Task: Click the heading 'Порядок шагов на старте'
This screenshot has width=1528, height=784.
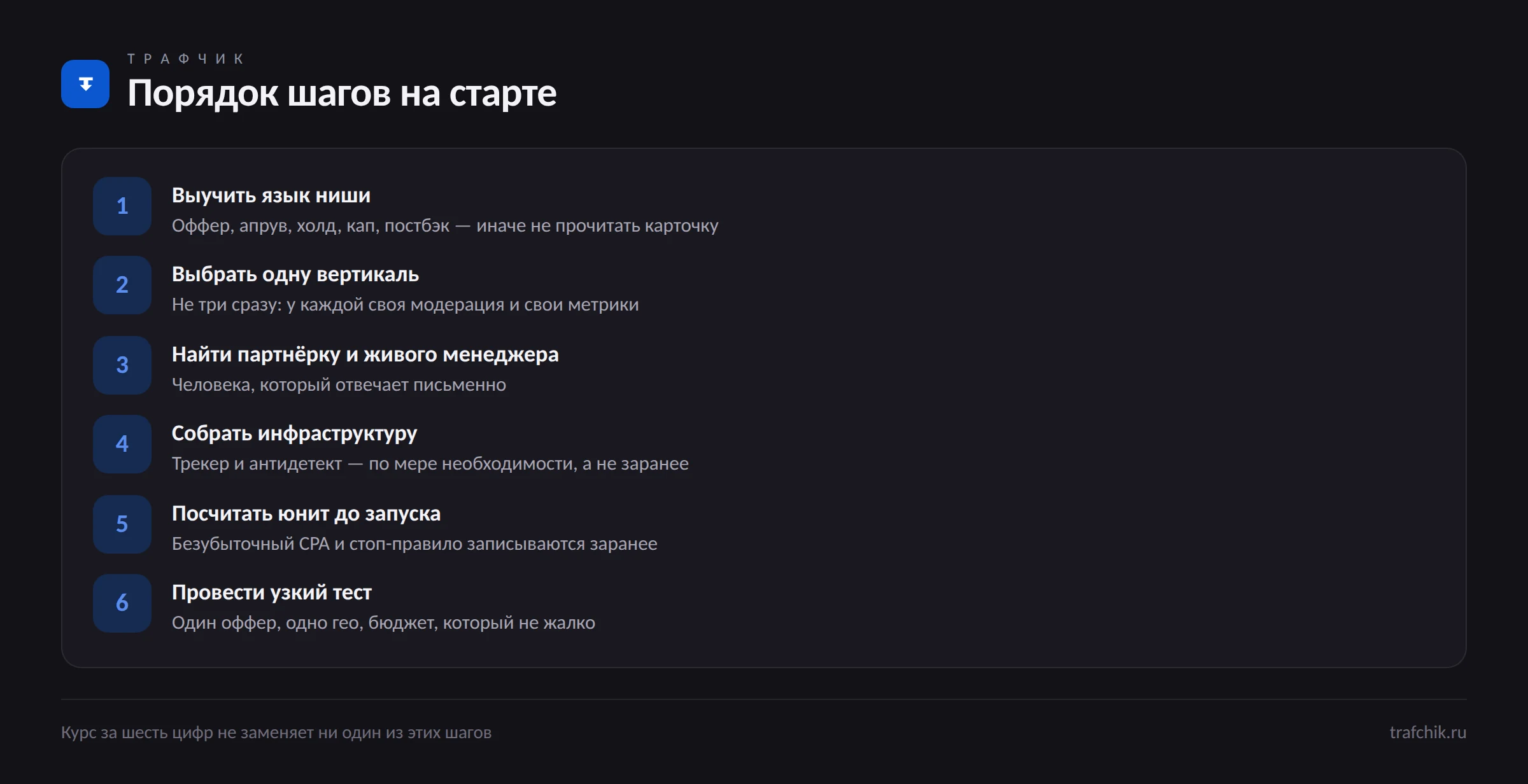Action: click(342, 94)
